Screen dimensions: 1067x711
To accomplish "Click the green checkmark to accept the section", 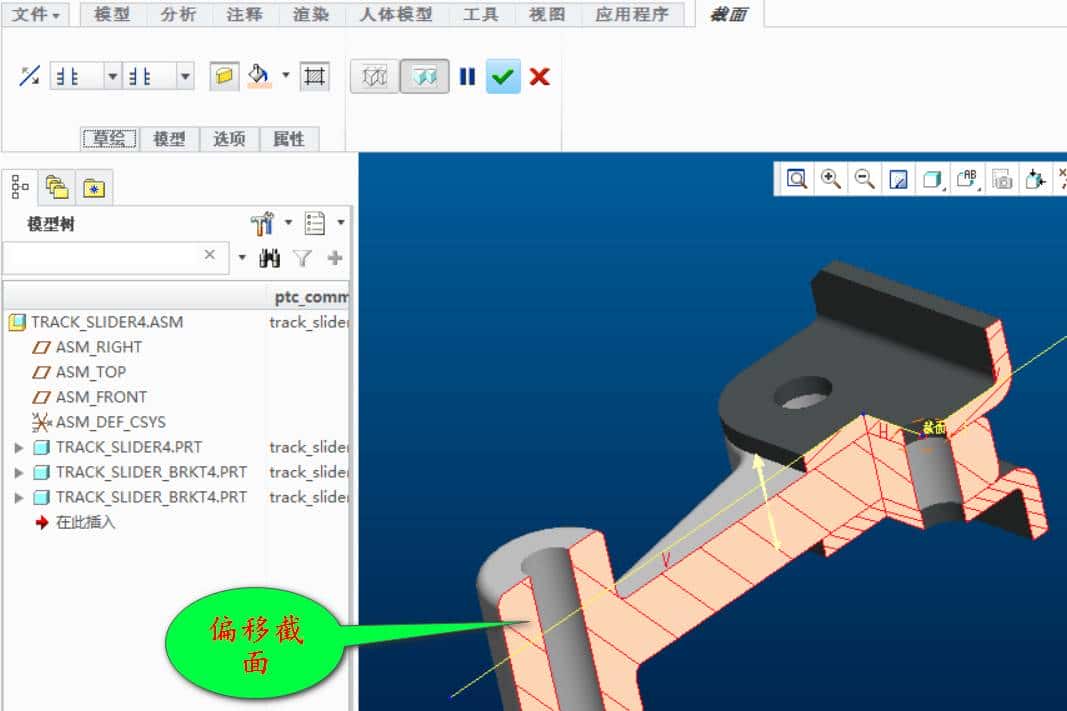I will click(503, 77).
